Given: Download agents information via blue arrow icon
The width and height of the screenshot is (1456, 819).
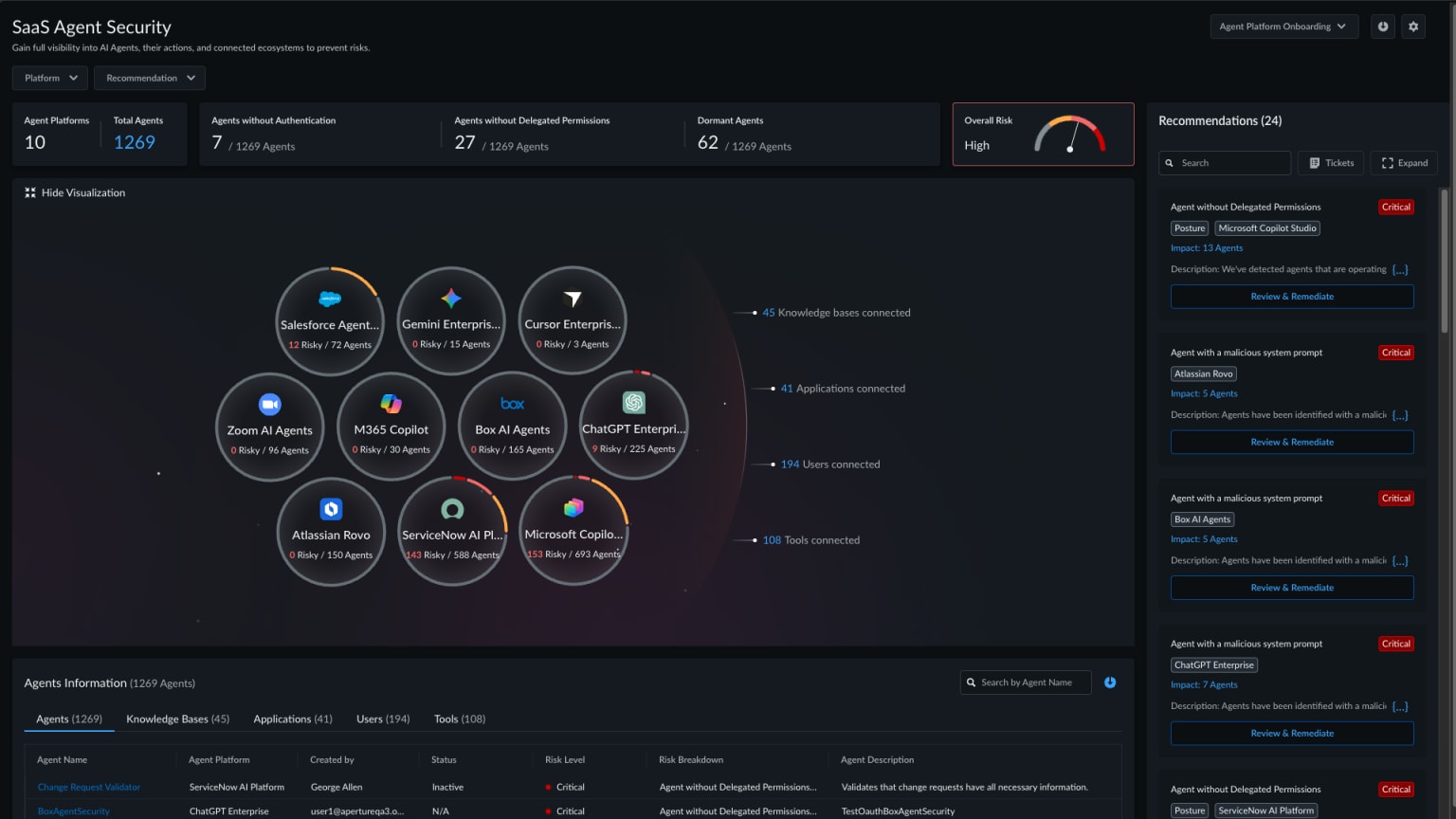Looking at the screenshot, I should [x=1110, y=682].
